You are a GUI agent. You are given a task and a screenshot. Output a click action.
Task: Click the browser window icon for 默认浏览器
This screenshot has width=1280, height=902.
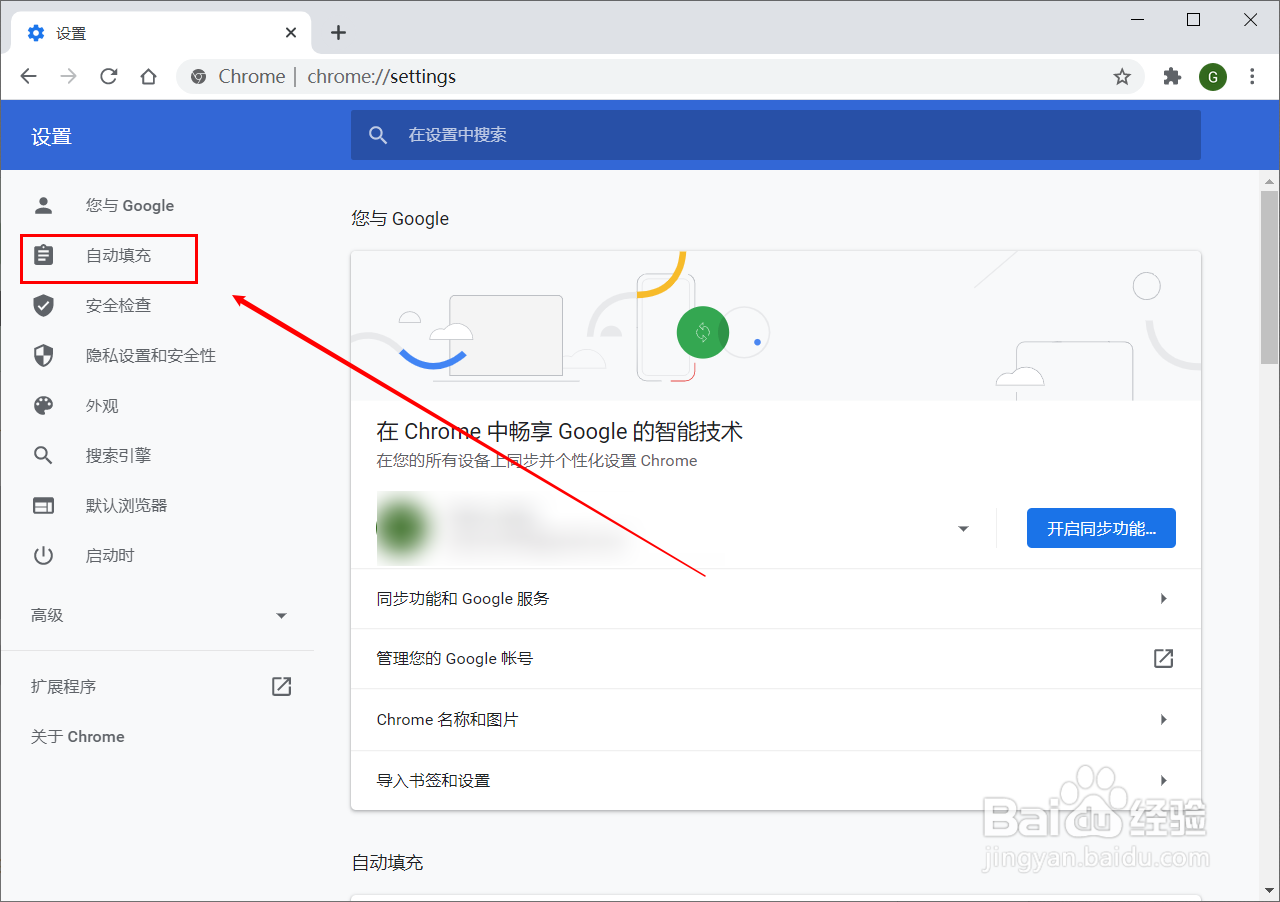coord(43,506)
